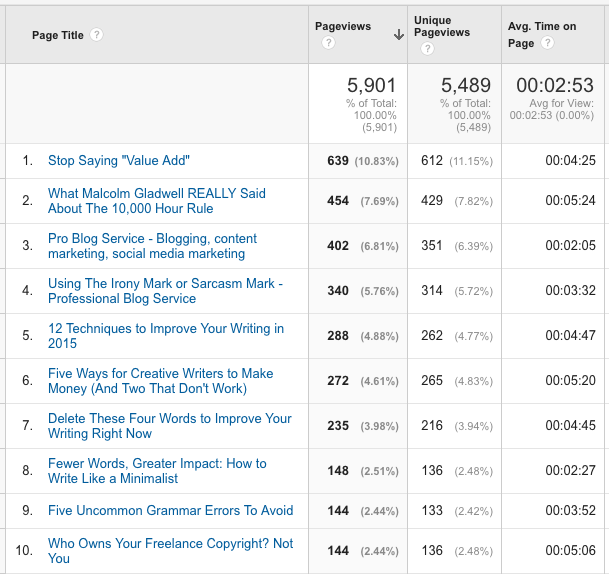Open Pro Blog Service Blogging content marketing link
The height and width of the screenshot is (579, 609).
tap(152, 246)
